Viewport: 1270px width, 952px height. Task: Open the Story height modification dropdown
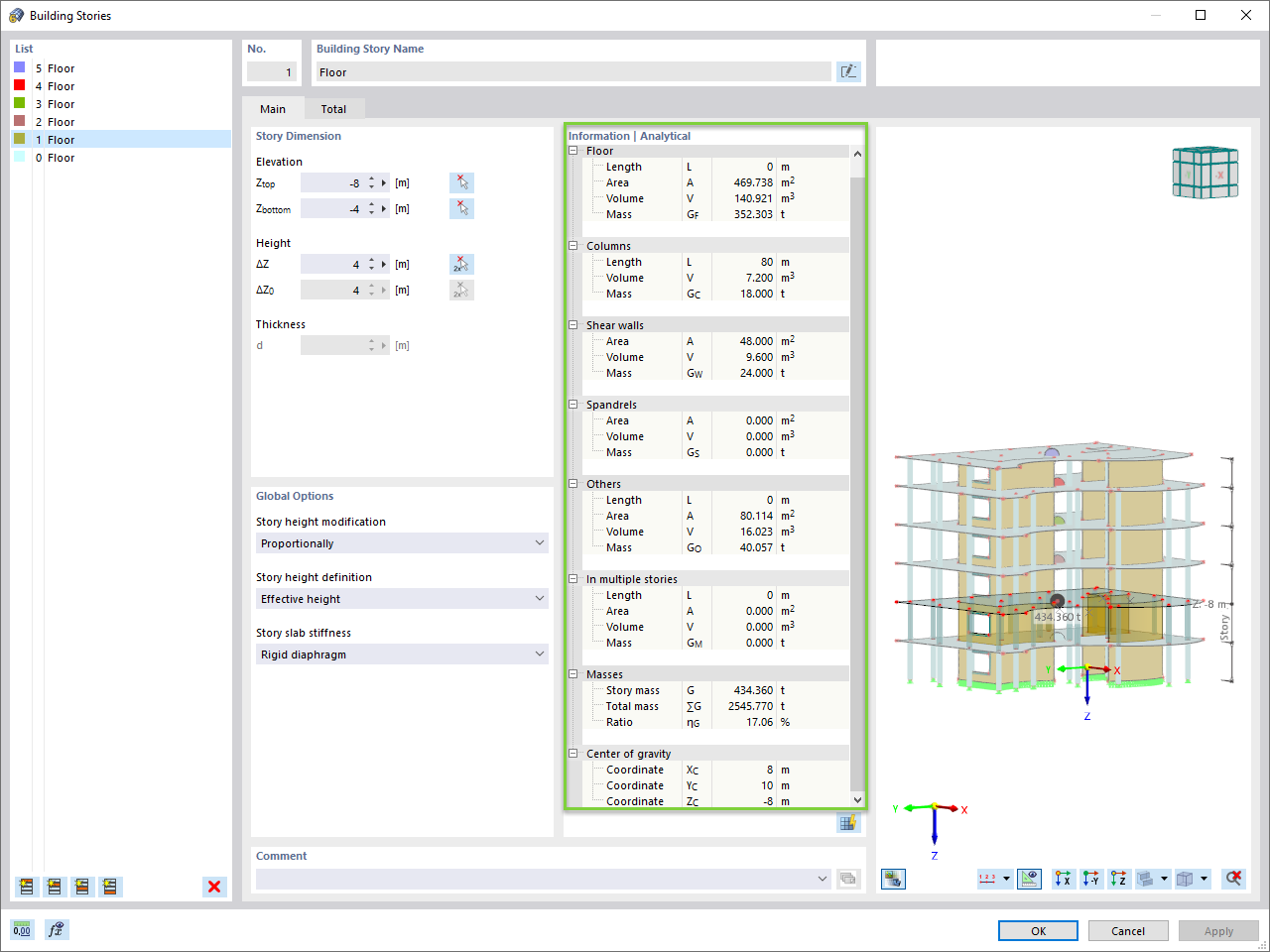pos(401,542)
